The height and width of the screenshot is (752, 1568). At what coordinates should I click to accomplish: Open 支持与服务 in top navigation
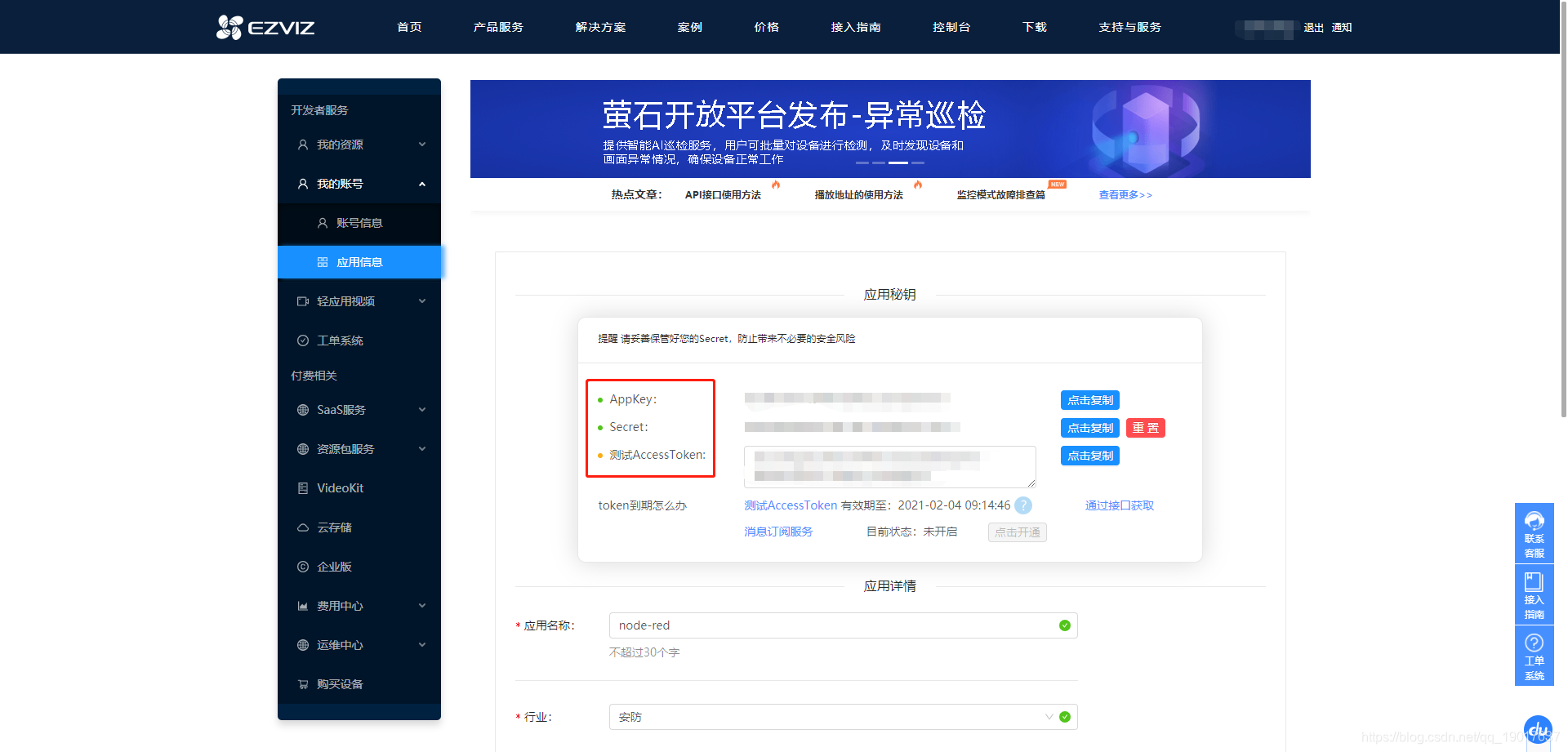[x=1129, y=27]
